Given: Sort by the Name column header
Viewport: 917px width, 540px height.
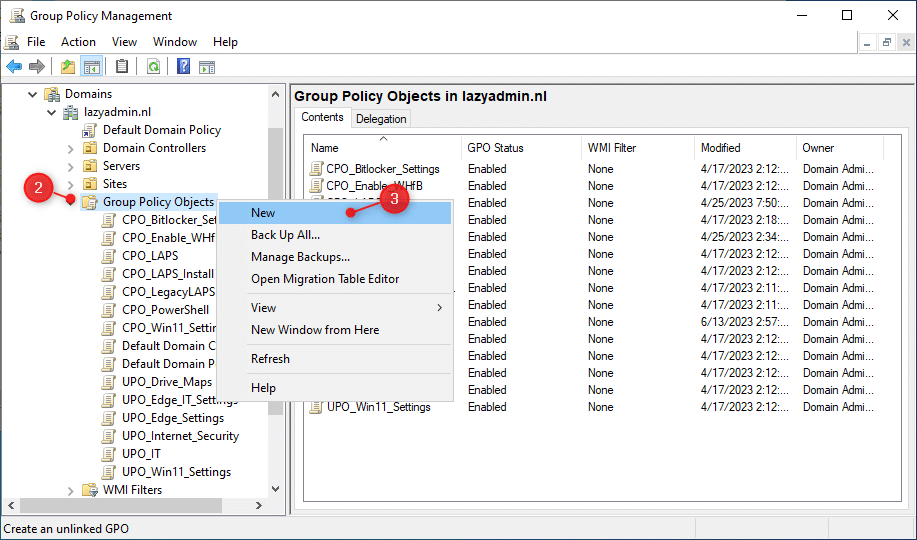Looking at the screenshot, I should [x=383, y=148].
